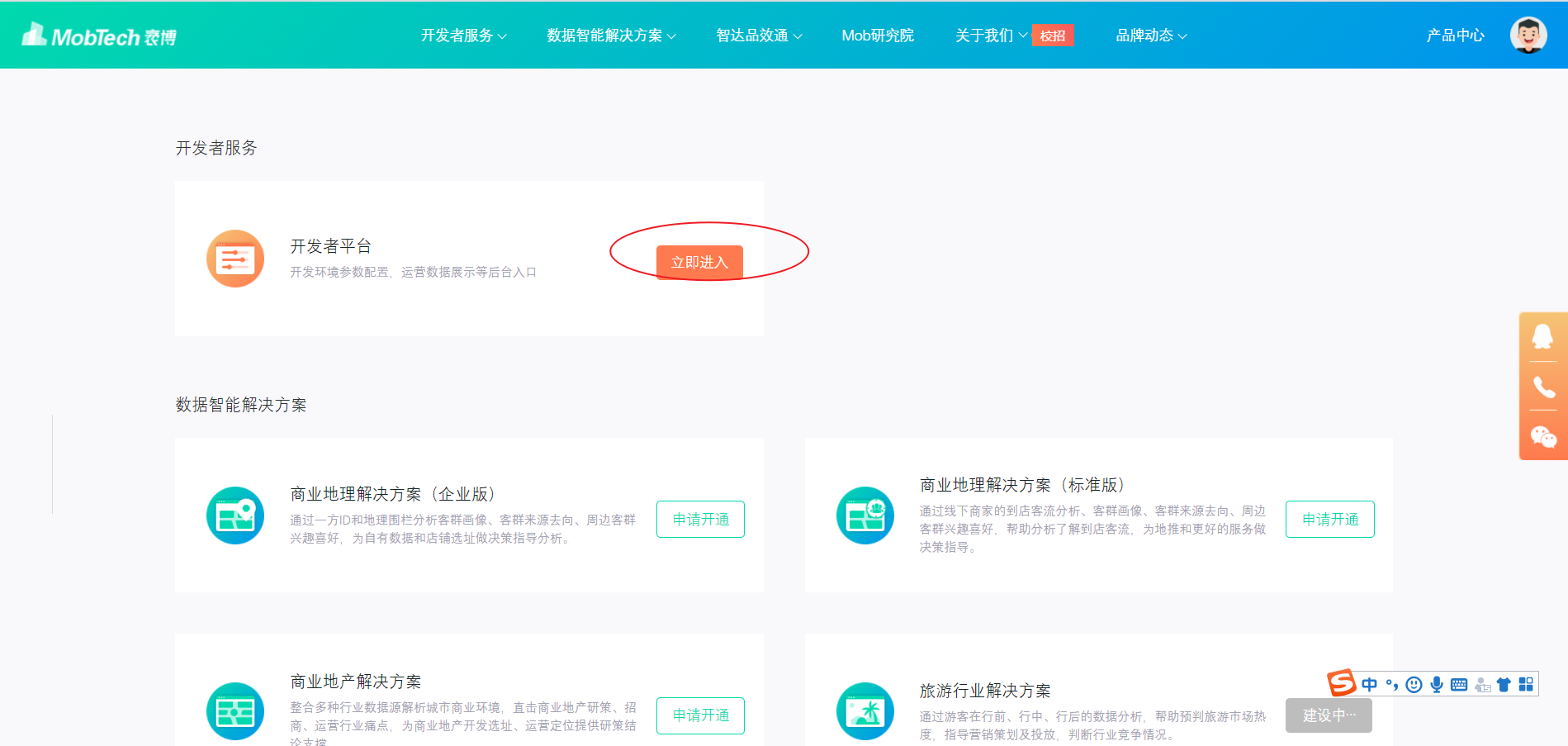1568x746 pixels.
Task: Open the user avatar profile
Action: click(1528, 34)
